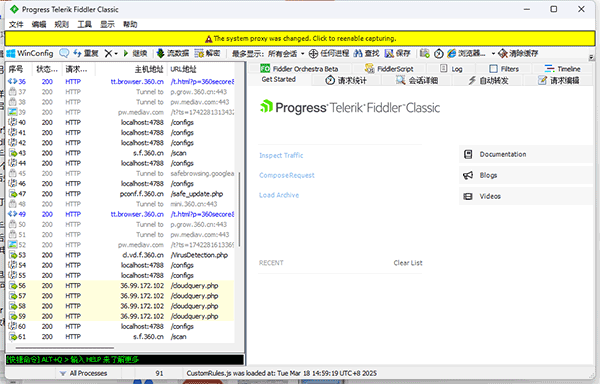Open the 帮助 (Help) menu
Screen dimensions: 600x384
[130, 24]
